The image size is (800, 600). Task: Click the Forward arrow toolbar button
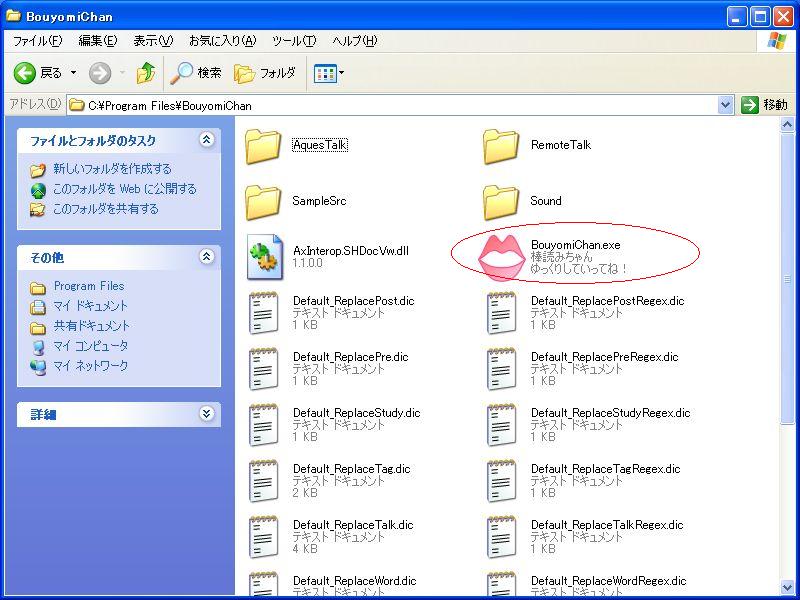click(100, 73)
